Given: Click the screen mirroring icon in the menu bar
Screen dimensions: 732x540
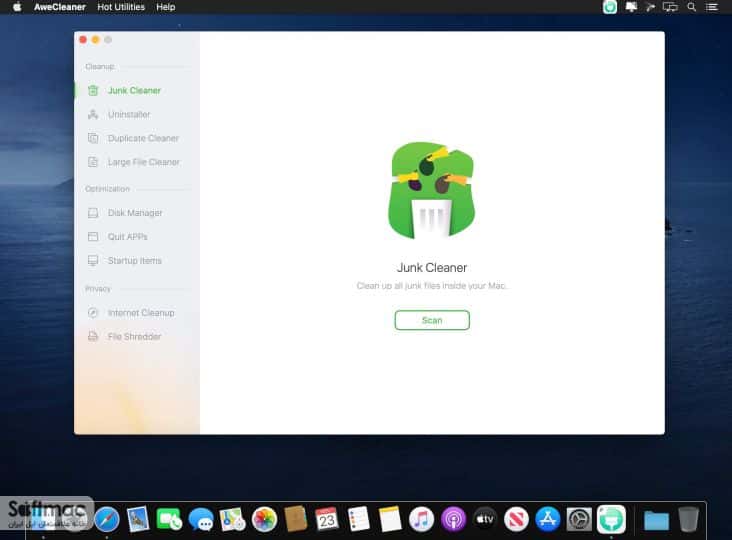Looking at the screenshot, I should pyautogui.click(x=670, y=7).
